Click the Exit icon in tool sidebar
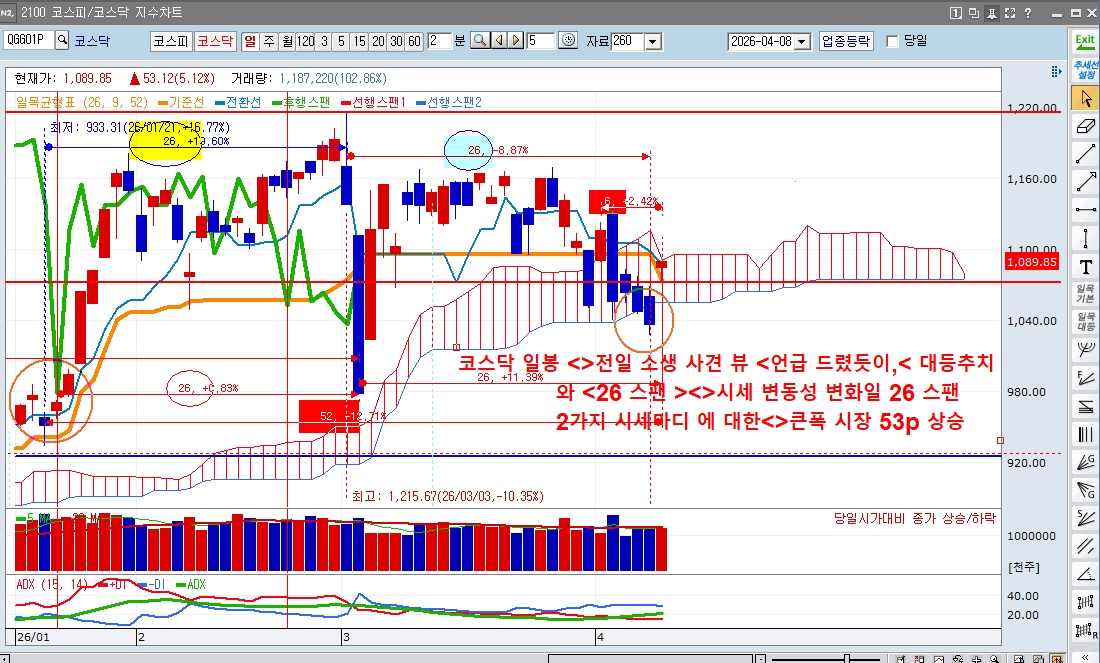This screenshot has height=663, width=1100. coord(1085,40)
